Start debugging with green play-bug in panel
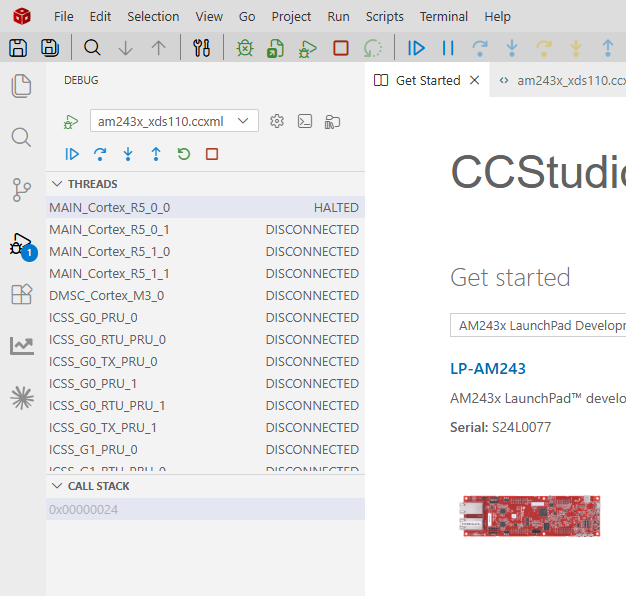626x596 pixels. click(71, 122)
